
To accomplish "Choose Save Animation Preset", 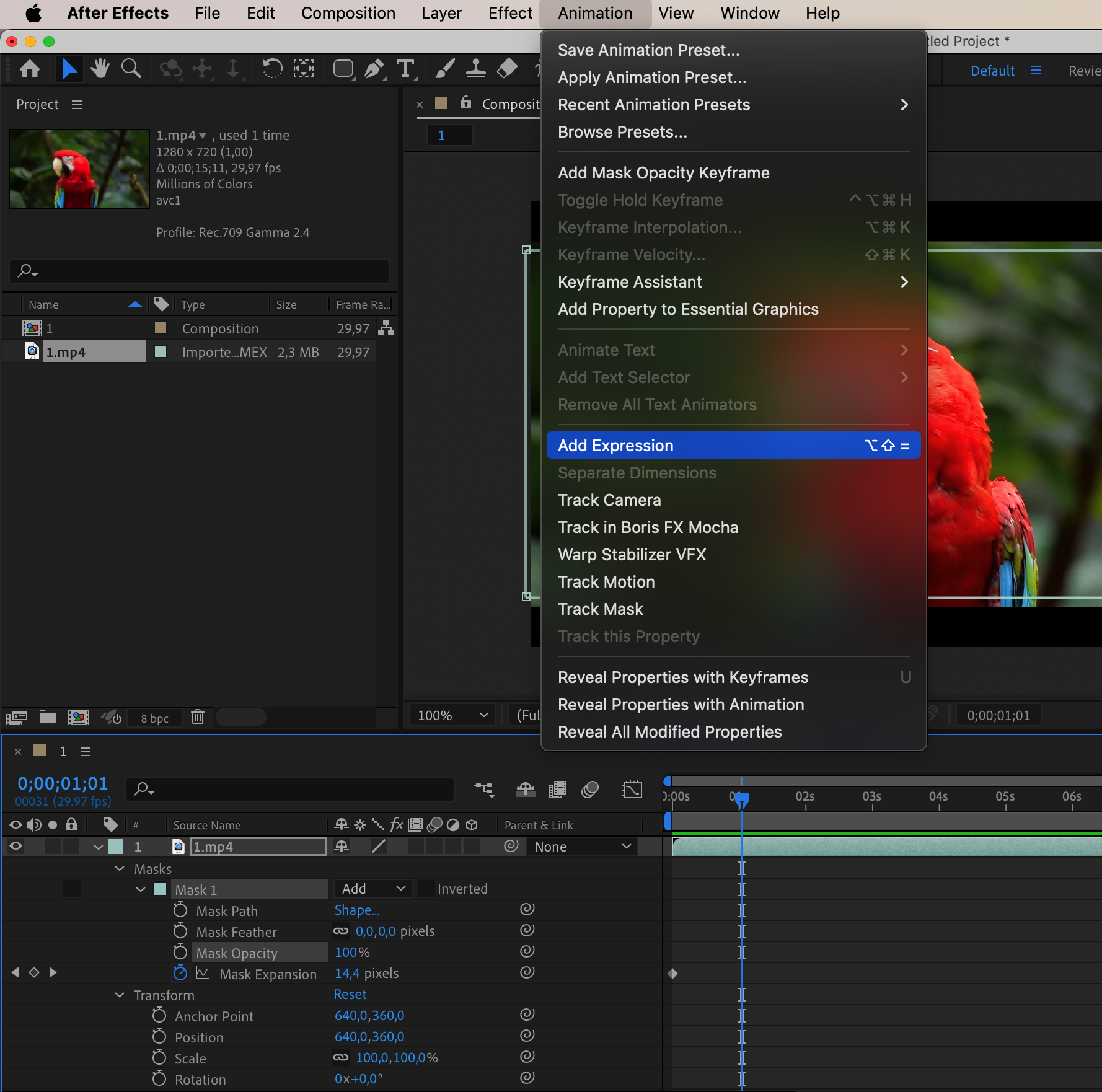I will click(x=733, y=50).
